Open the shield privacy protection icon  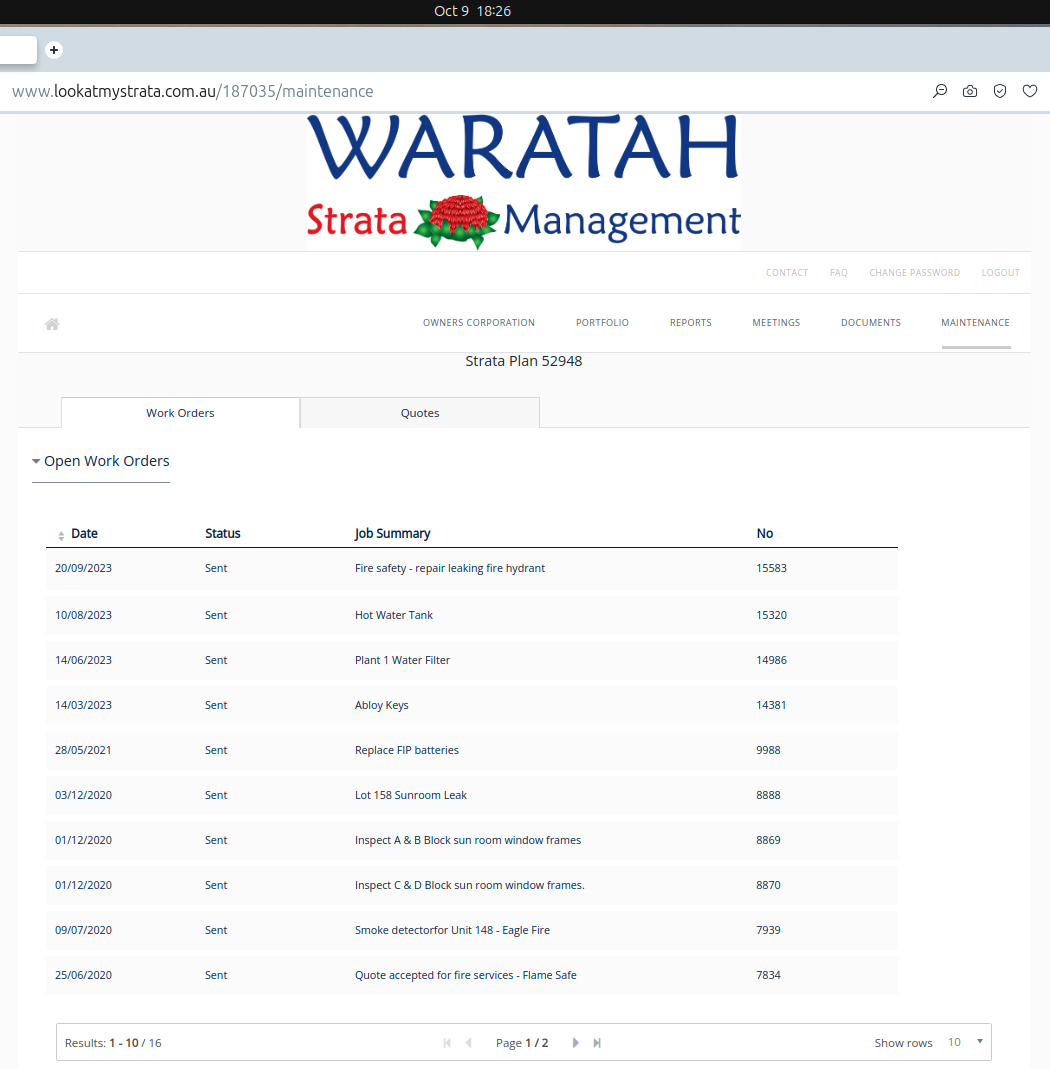tap(1000, 91)
